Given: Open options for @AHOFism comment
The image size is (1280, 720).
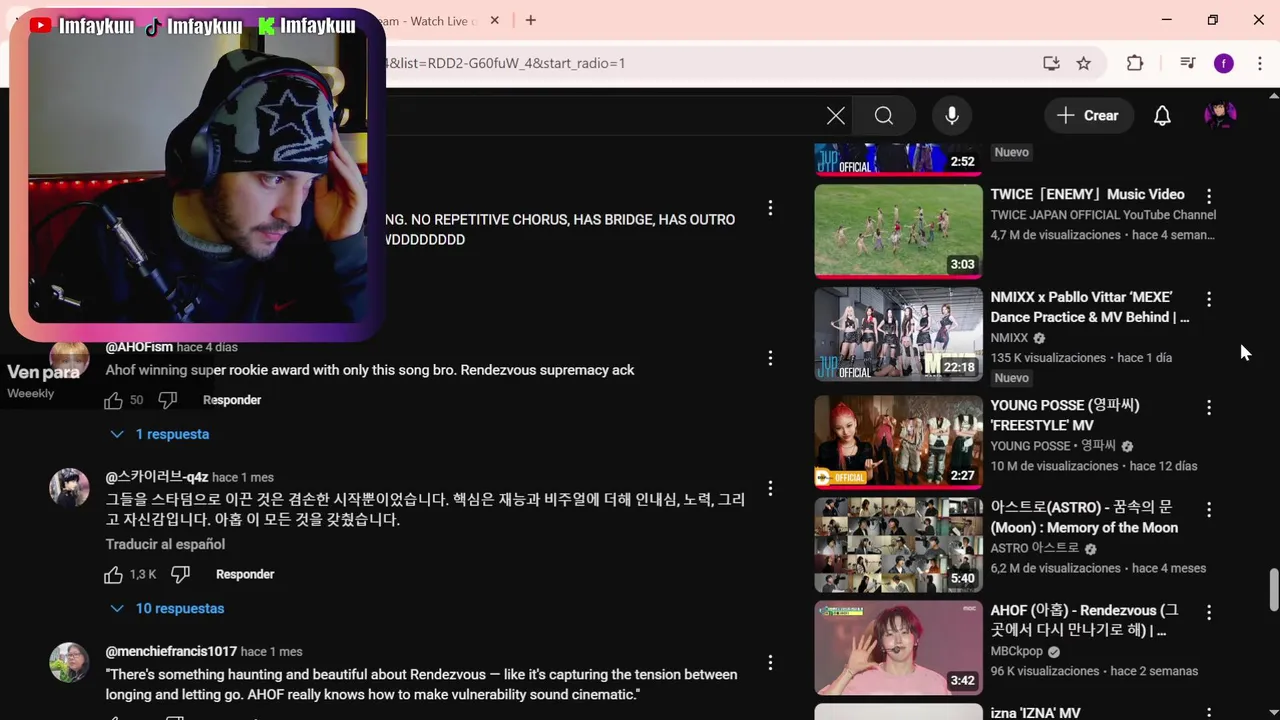Looking at the screenshot, I should [x=770, y=358].
